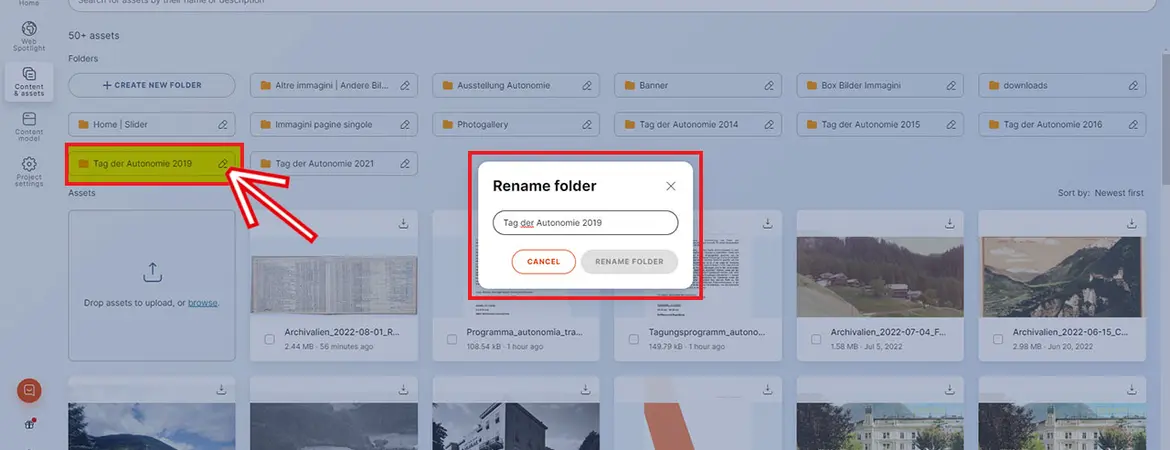
Task: Click the edit pencil on the downloads folder
Action: [x=1133, y=86]
